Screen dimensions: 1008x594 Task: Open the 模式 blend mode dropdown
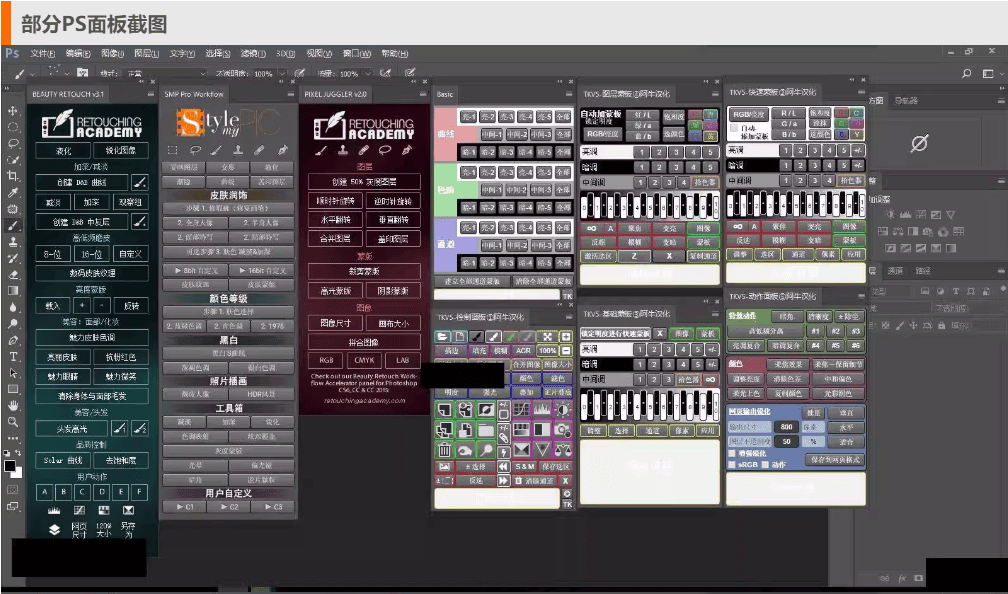[165, 74]
